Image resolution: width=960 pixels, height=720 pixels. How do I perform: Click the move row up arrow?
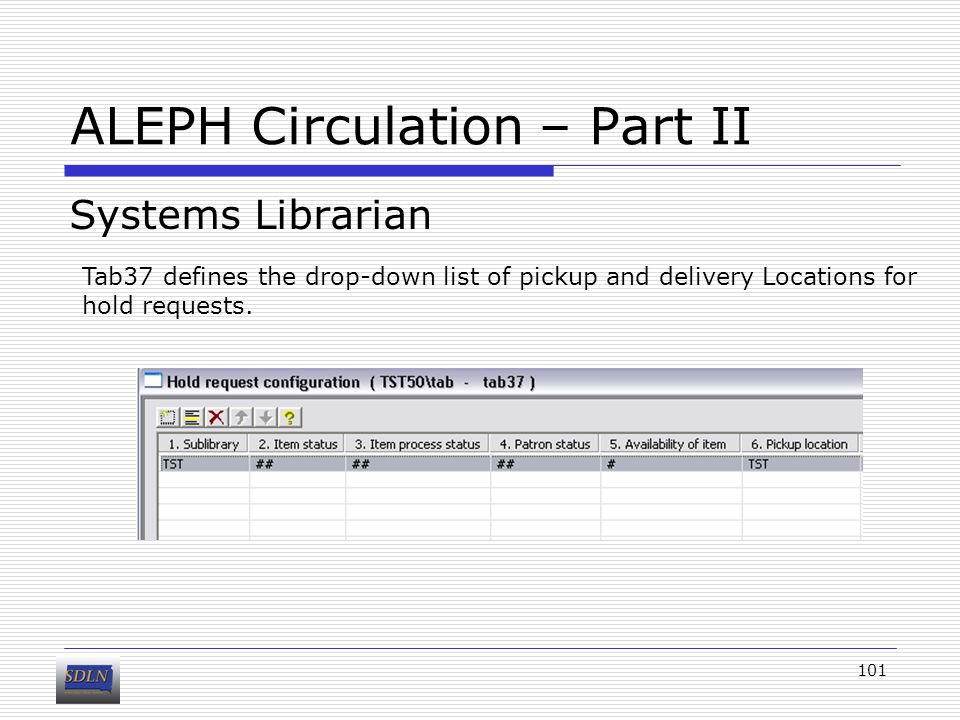coord(241,418)
